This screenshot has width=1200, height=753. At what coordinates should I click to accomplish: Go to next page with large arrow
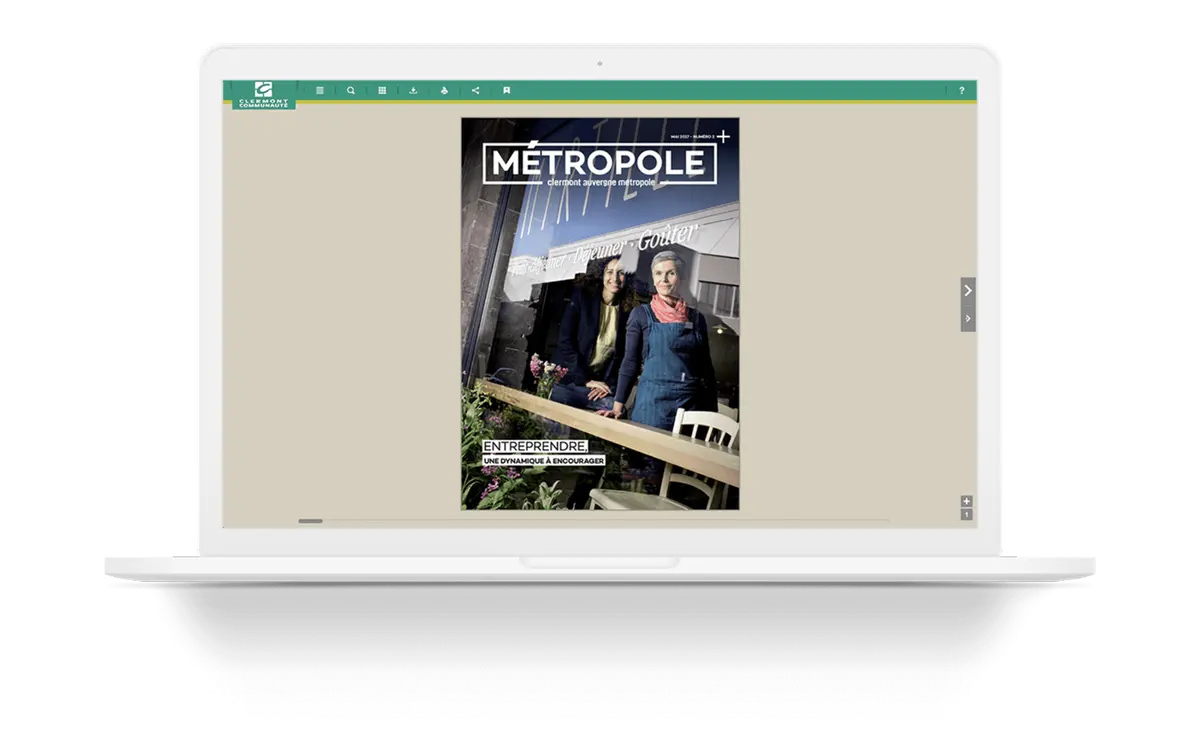coord(968,291)
